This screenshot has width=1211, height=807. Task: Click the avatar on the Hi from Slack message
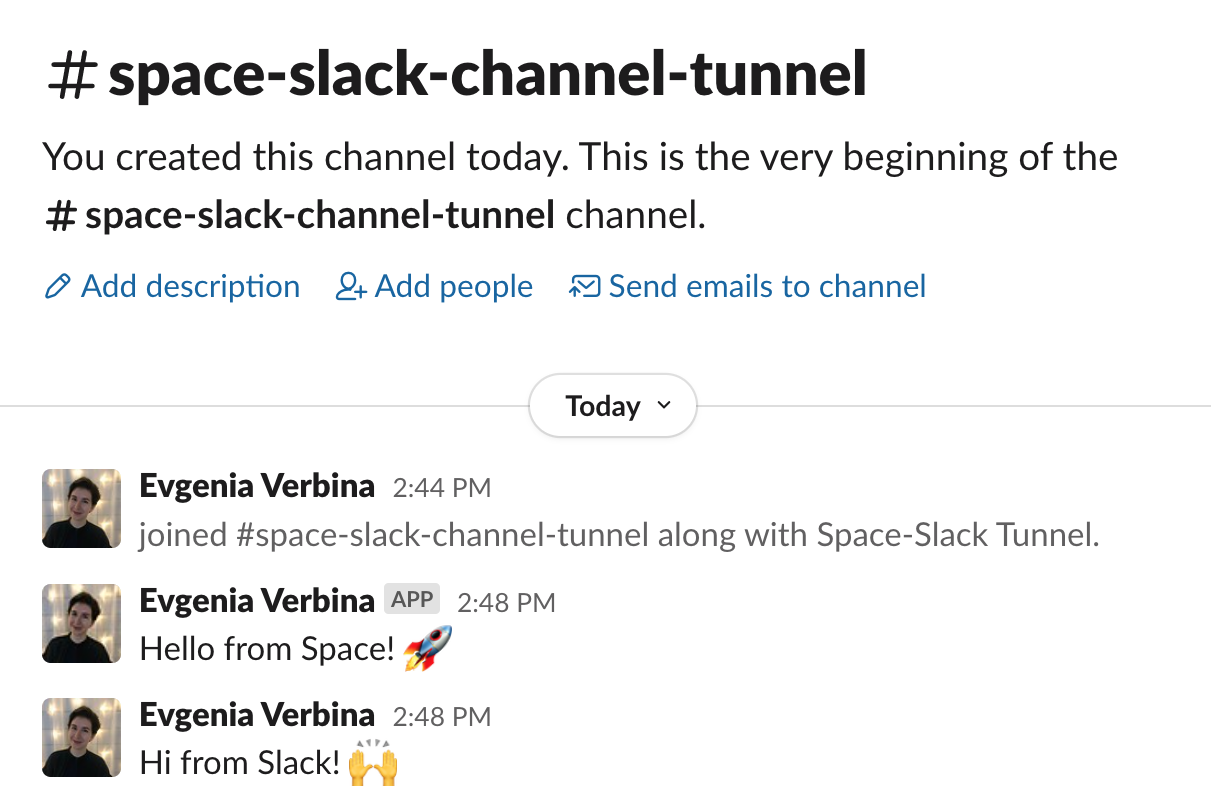(81, 737)
